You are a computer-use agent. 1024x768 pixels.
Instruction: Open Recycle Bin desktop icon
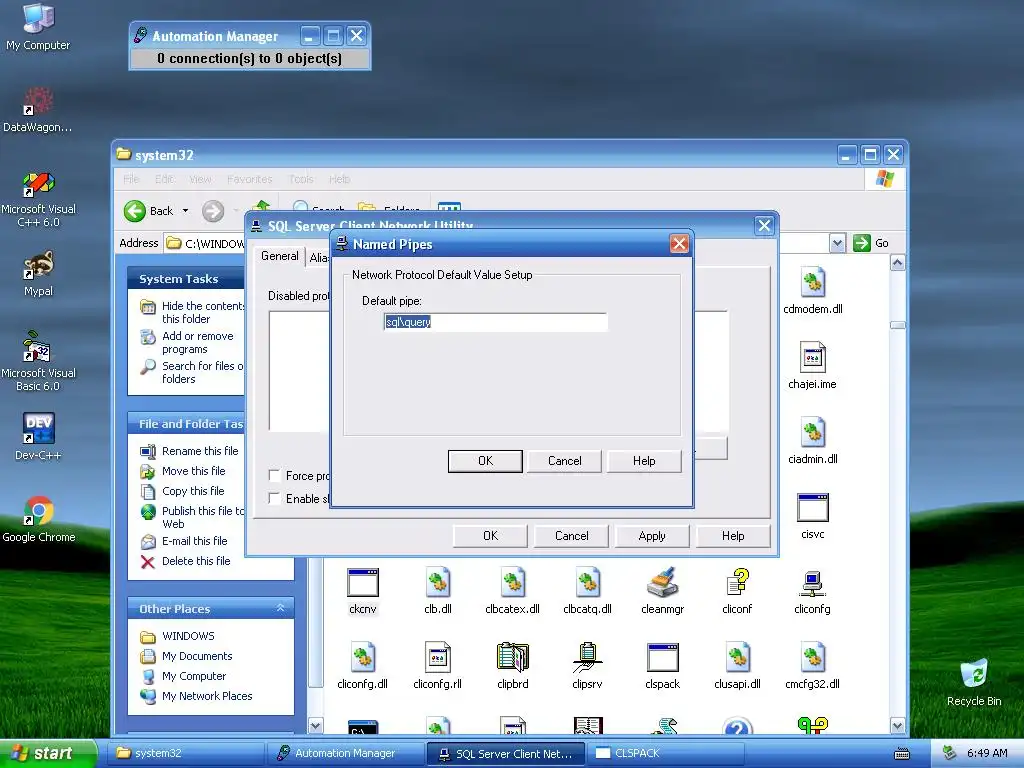974,683
